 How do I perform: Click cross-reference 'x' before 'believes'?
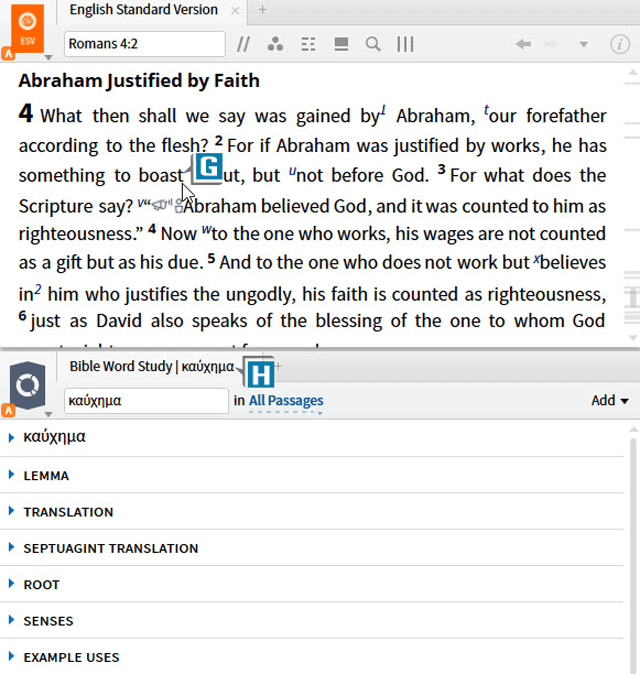coord(537,258)
